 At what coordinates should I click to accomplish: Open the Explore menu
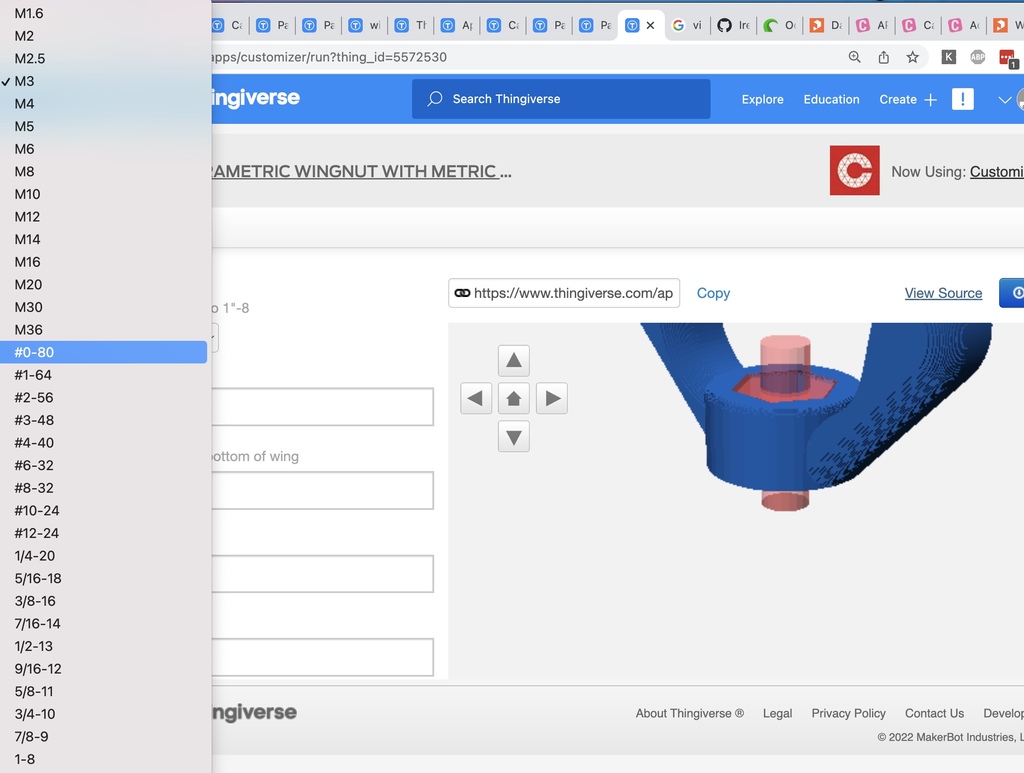click(762, 99)
